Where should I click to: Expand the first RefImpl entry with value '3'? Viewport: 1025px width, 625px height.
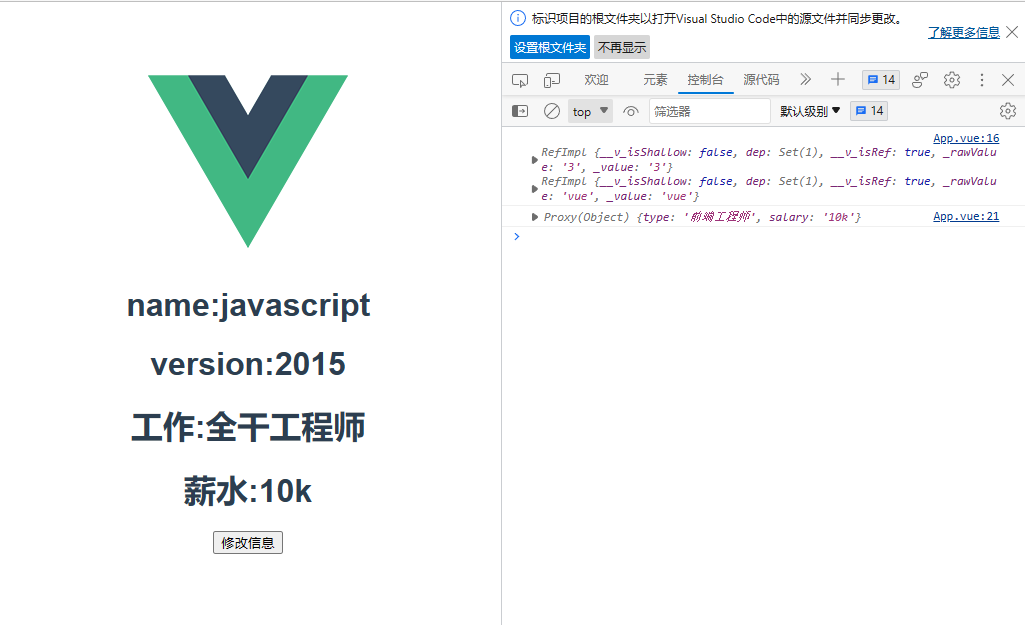tap(535, 160)
